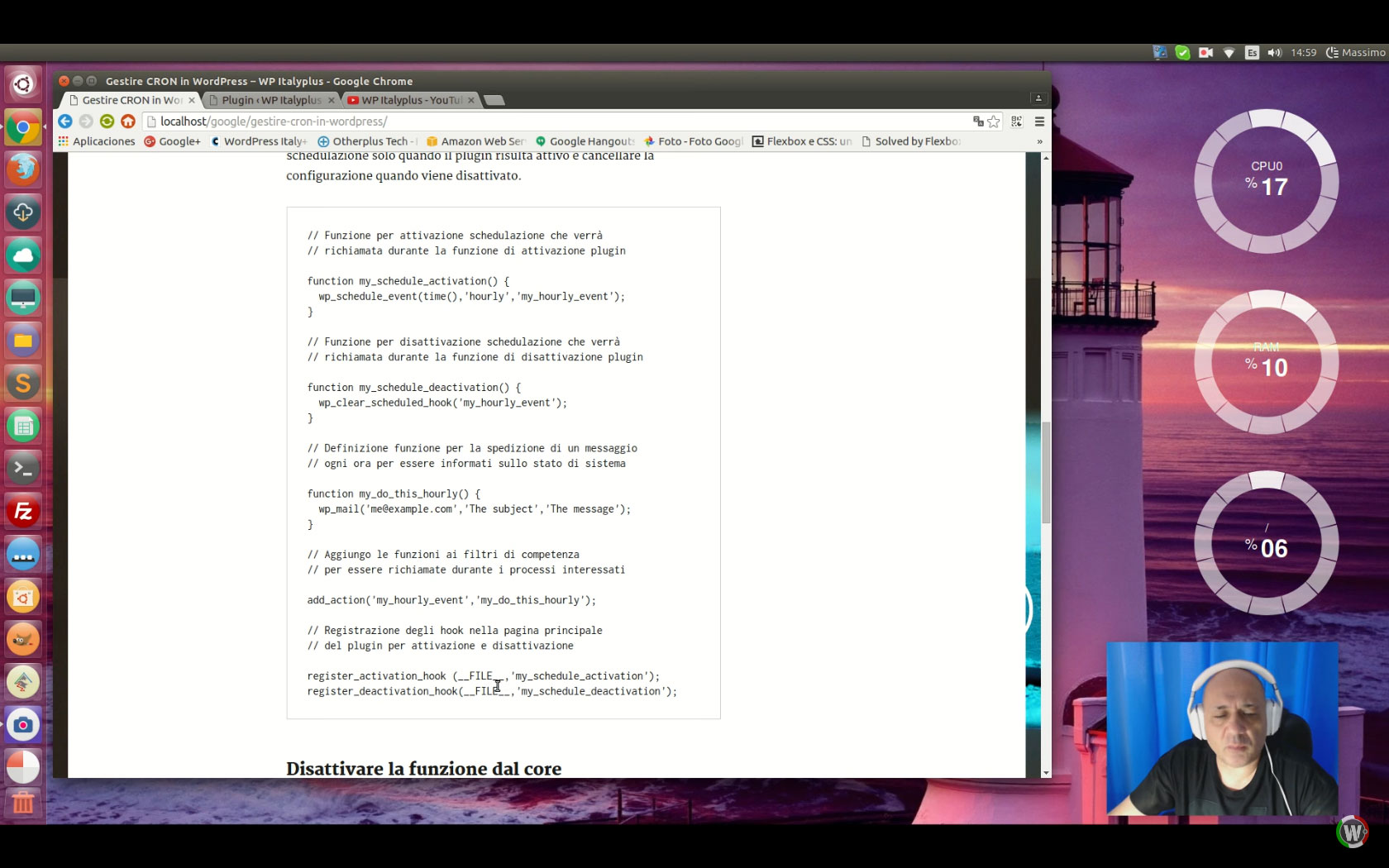Click the register_activation_hook code line
This screenshot has height=868, width=1389.
point(484,676)
